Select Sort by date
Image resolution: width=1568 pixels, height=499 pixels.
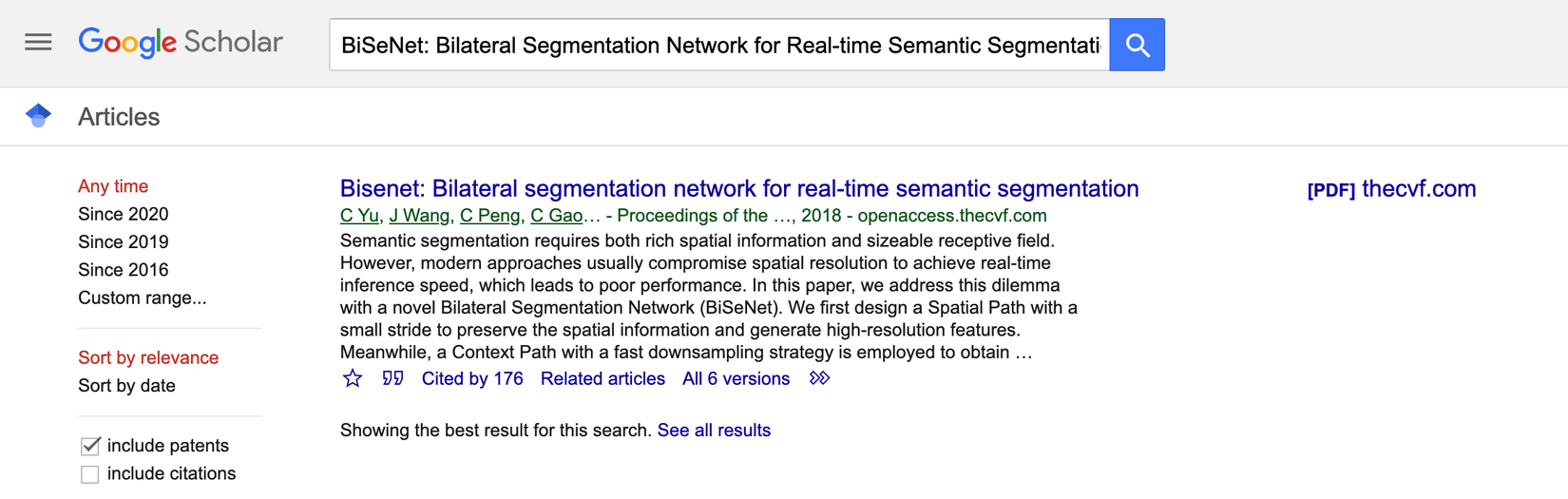pyautogui.click(x=126, y=386)
